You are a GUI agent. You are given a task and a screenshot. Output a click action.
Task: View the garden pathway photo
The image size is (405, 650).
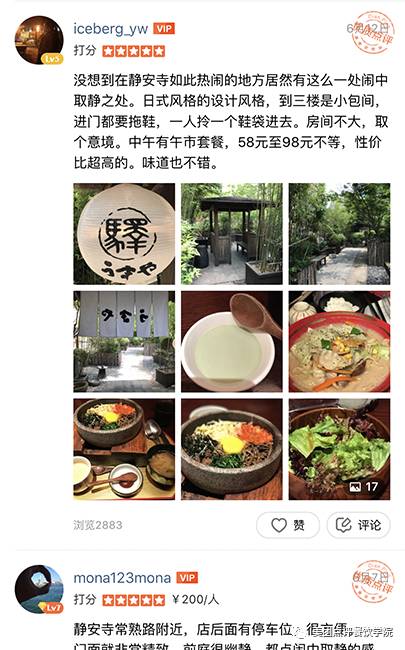click(340, 234)
